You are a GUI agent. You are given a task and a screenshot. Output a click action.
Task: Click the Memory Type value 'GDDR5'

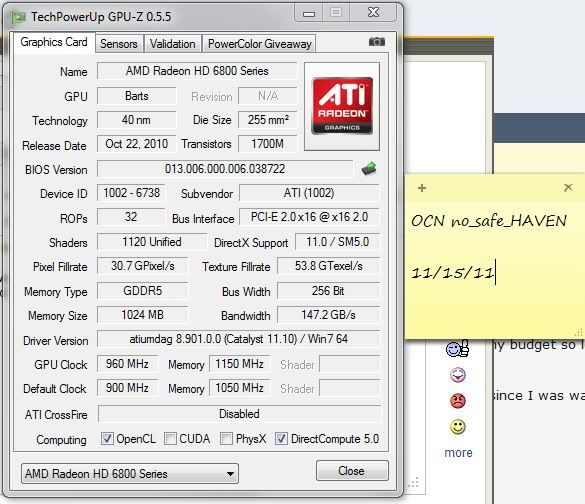point(143,291)
